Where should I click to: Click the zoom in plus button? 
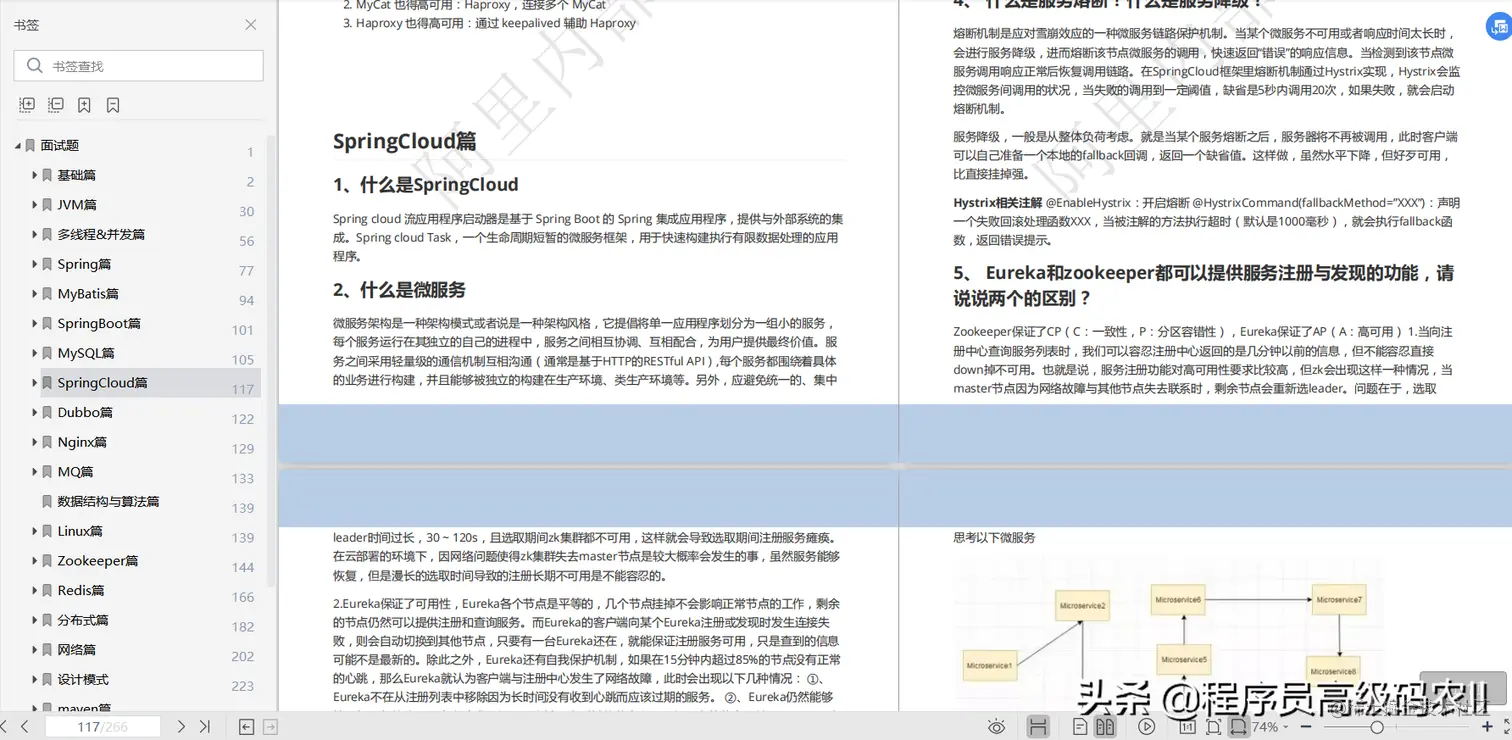click(x=1487, y=727)
